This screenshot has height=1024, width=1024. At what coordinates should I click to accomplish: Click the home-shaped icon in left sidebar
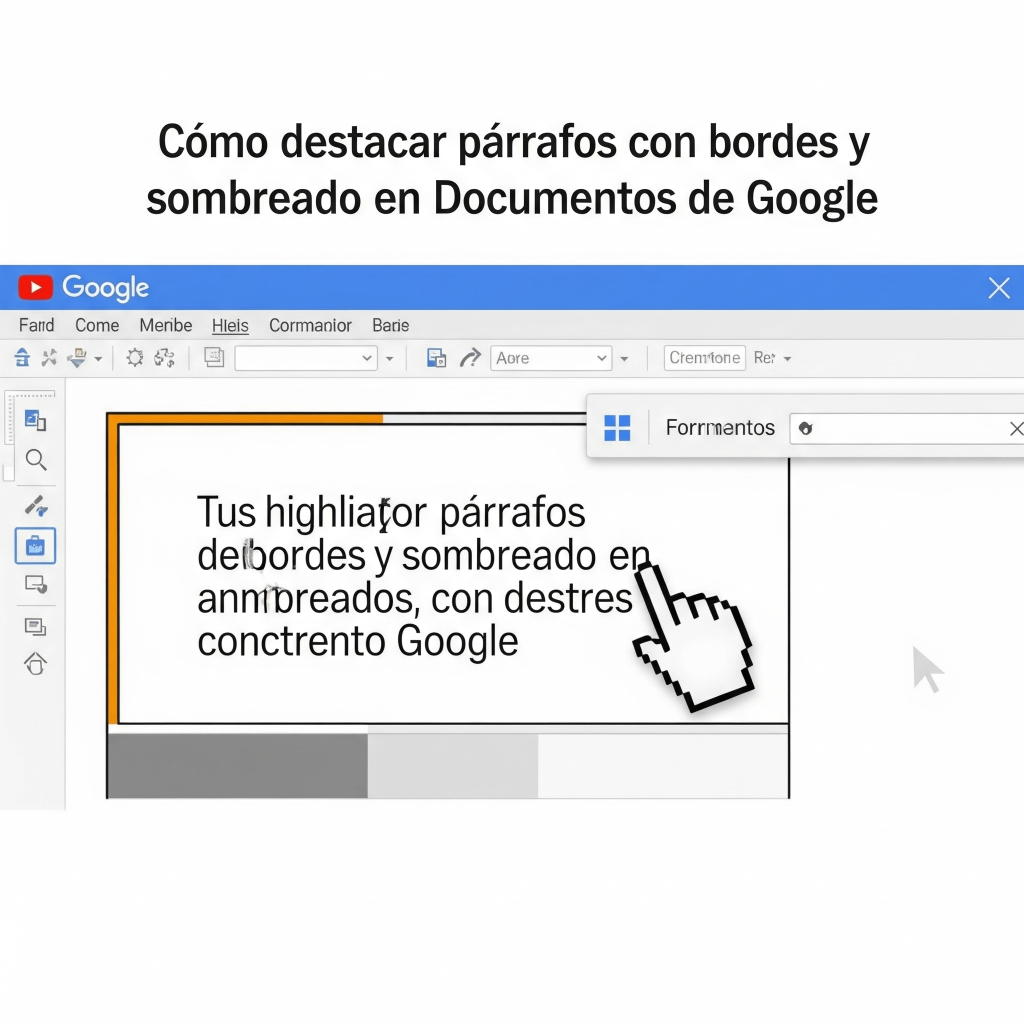click(36, 664)
